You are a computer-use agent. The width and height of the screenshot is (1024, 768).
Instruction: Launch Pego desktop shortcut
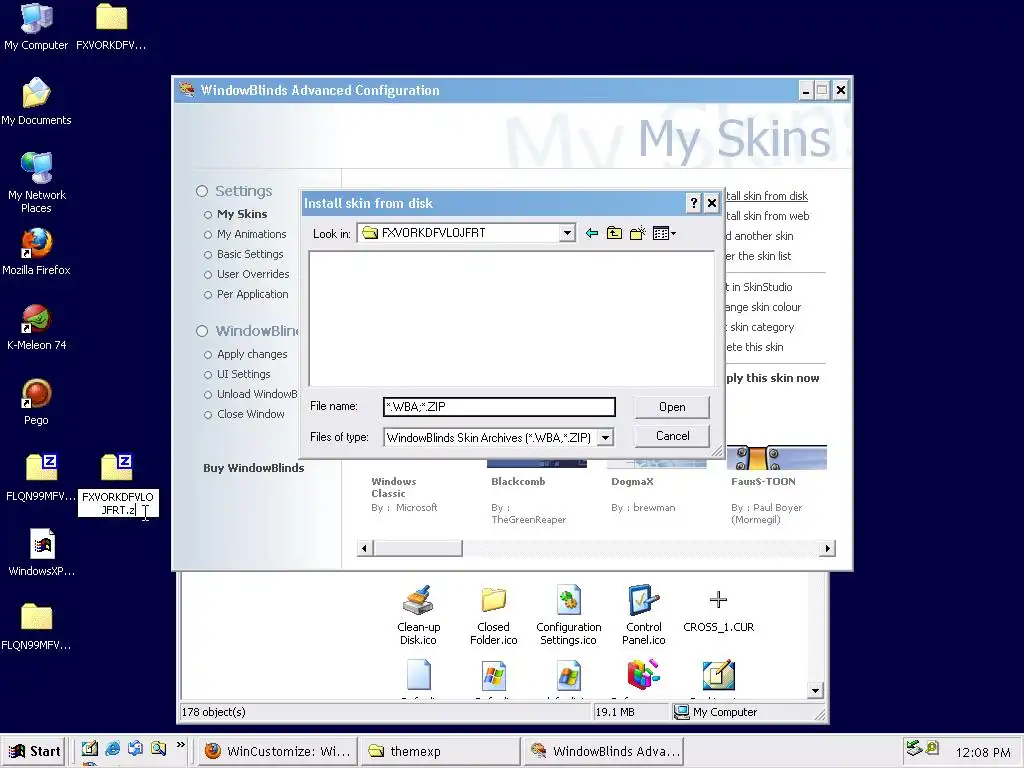click(x=36, y=402)
